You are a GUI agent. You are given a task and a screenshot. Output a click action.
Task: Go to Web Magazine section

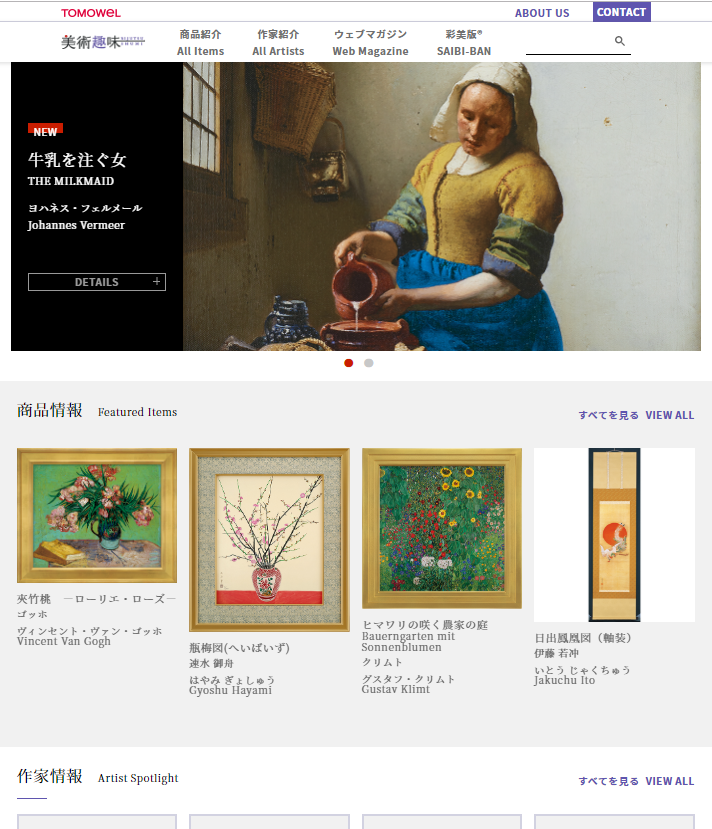tap(370, 43)
